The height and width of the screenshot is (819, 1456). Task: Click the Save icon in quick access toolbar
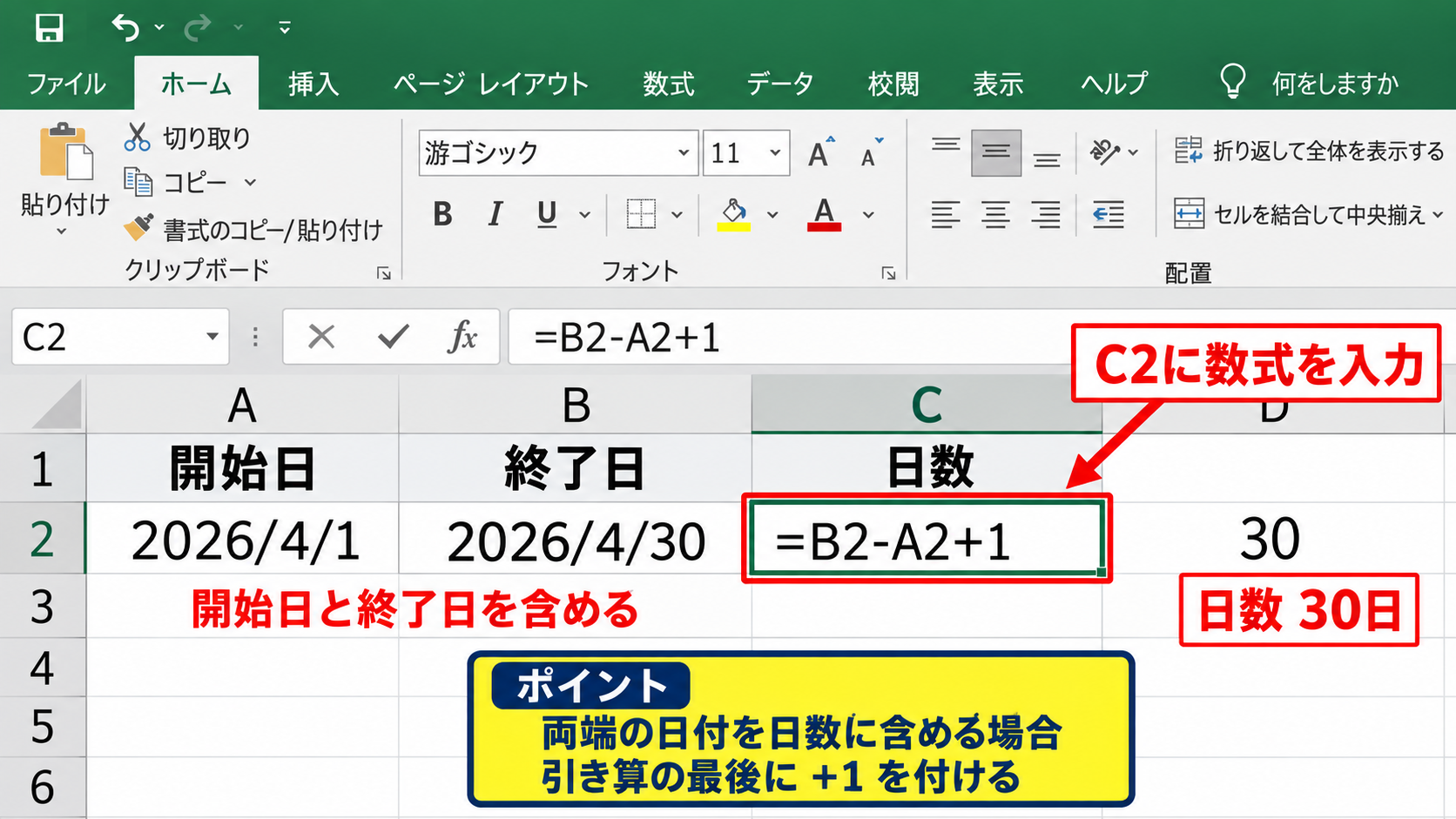[x=49, y=28]
